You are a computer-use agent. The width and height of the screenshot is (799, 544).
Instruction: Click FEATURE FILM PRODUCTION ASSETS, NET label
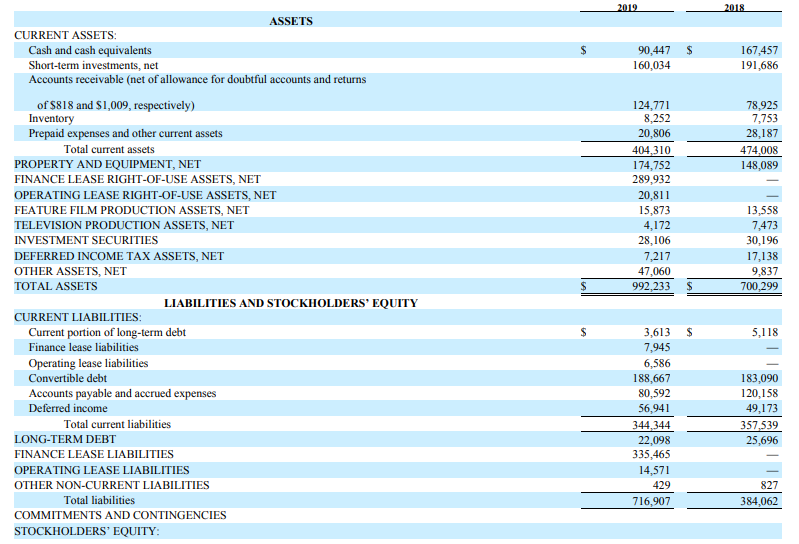point(131,210)
